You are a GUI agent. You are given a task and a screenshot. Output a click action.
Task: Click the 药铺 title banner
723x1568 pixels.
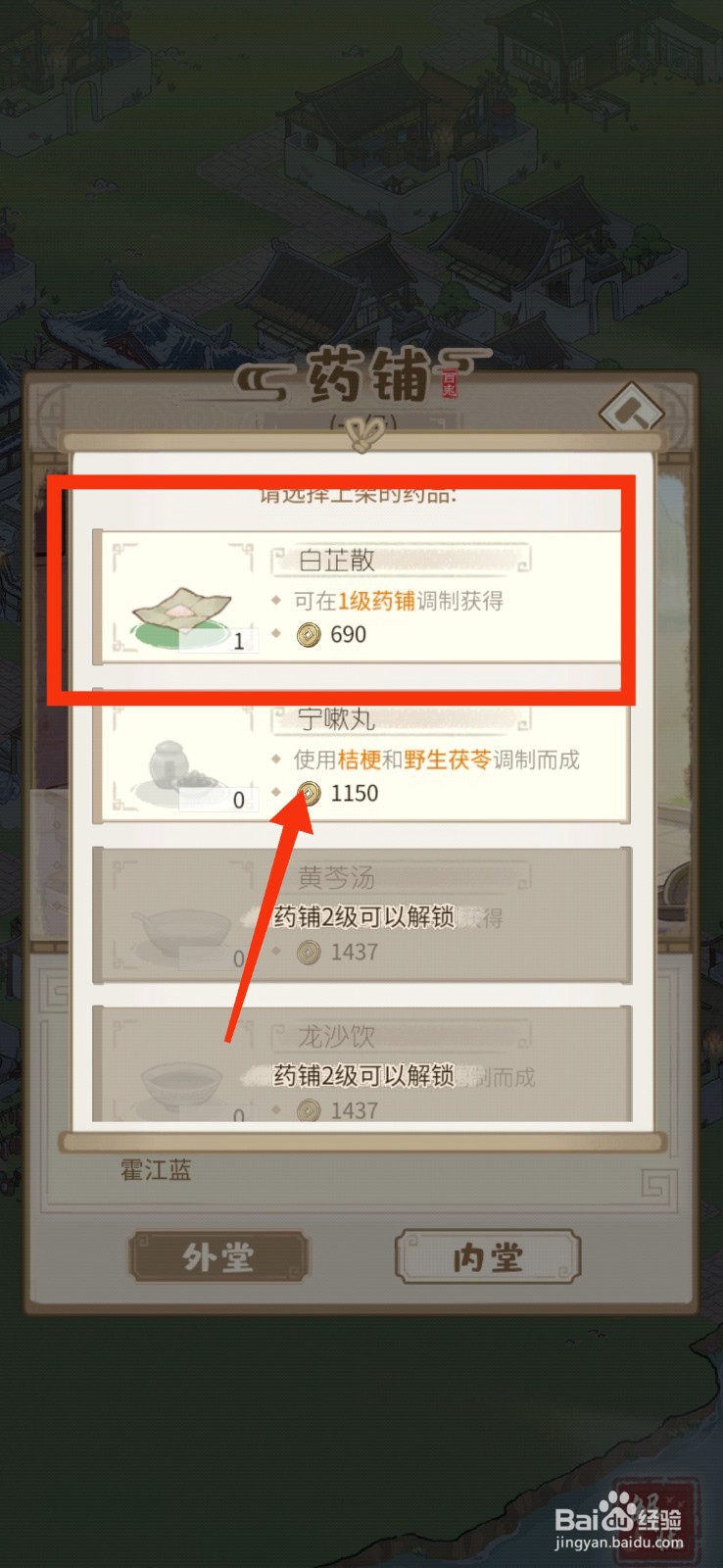364,377
